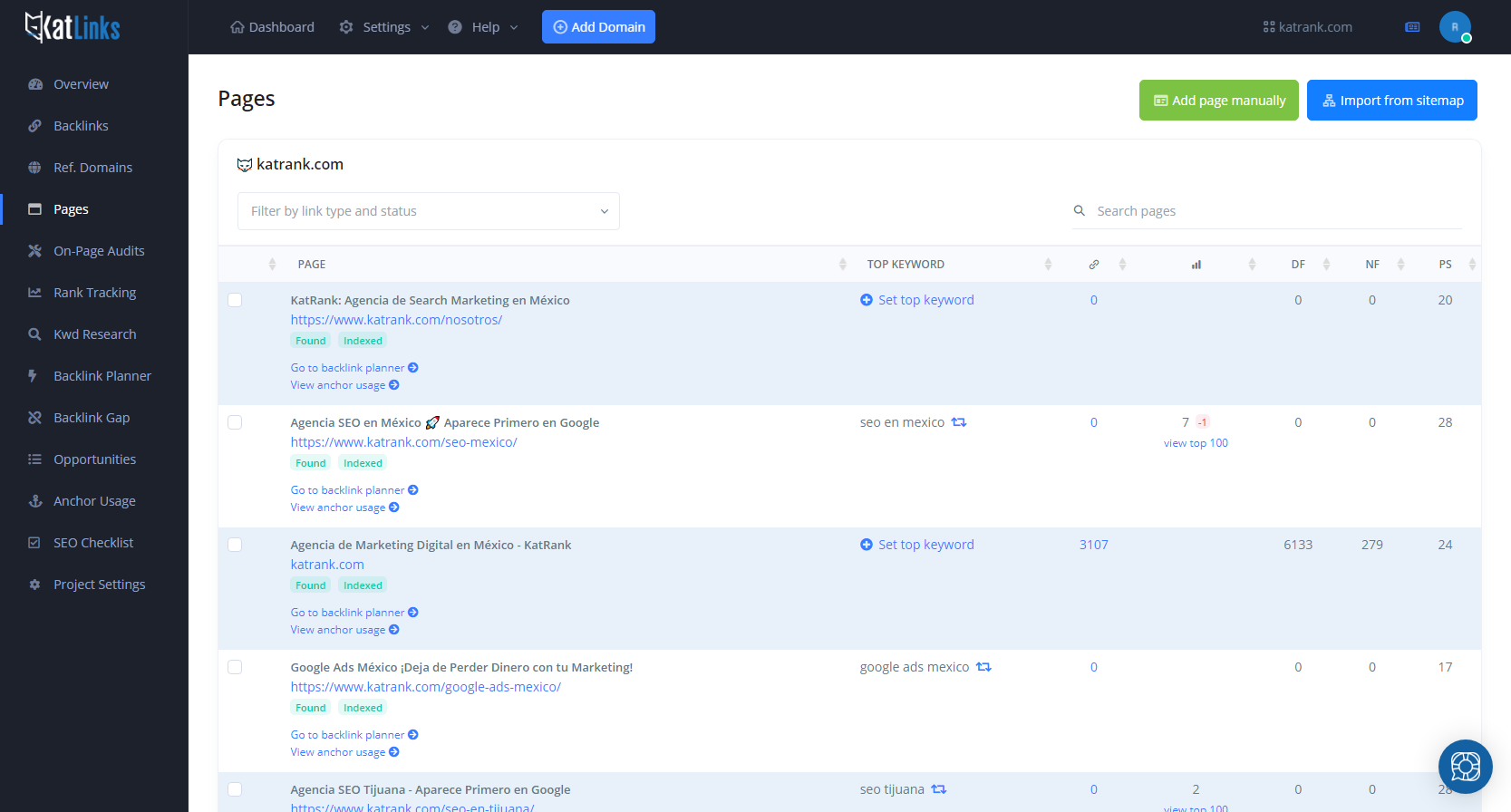
Task: Go to On-Page Audits section
Action: [x=99, y=251]
